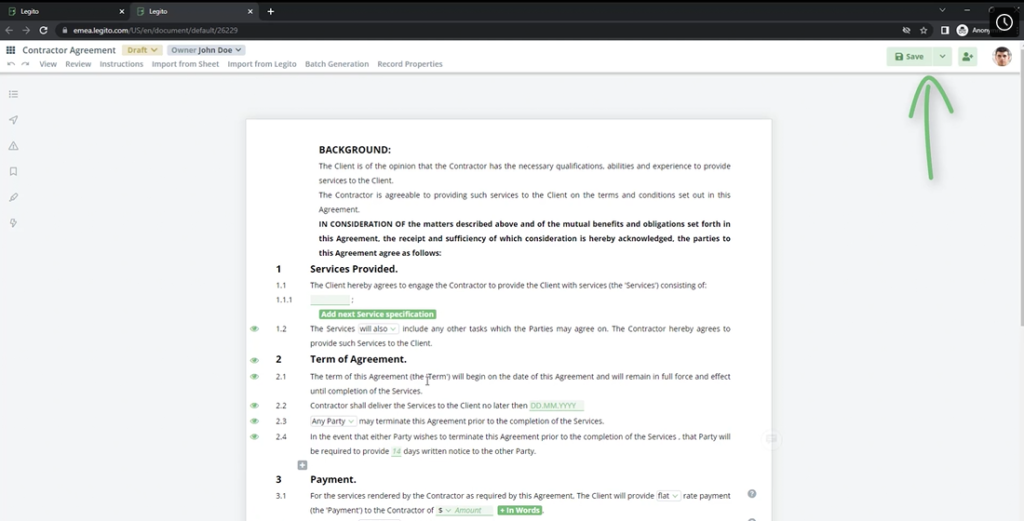Save the document
Screen dimensions: 1024x521
[x=909, y=57]
